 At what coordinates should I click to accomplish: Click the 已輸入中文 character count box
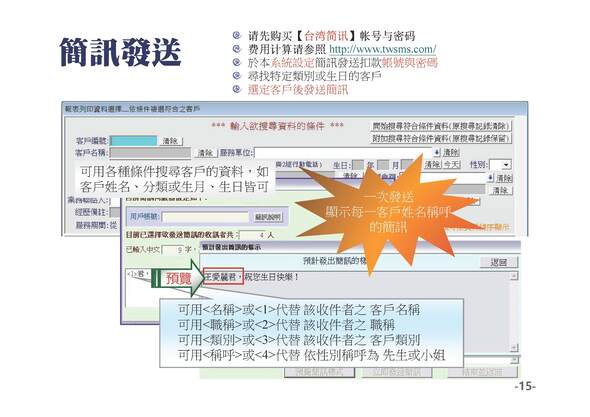(173, 249)
